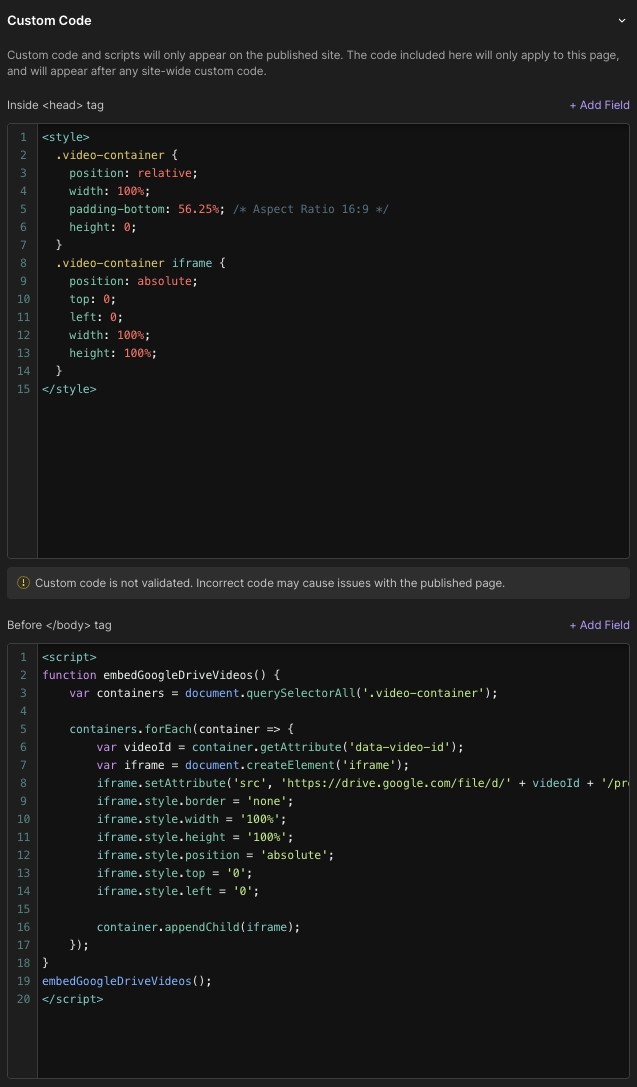Click the "iframe.style.position = 'absolute'" line
The width and height of the screenshot is (637, 1087).
click(216, 855)
